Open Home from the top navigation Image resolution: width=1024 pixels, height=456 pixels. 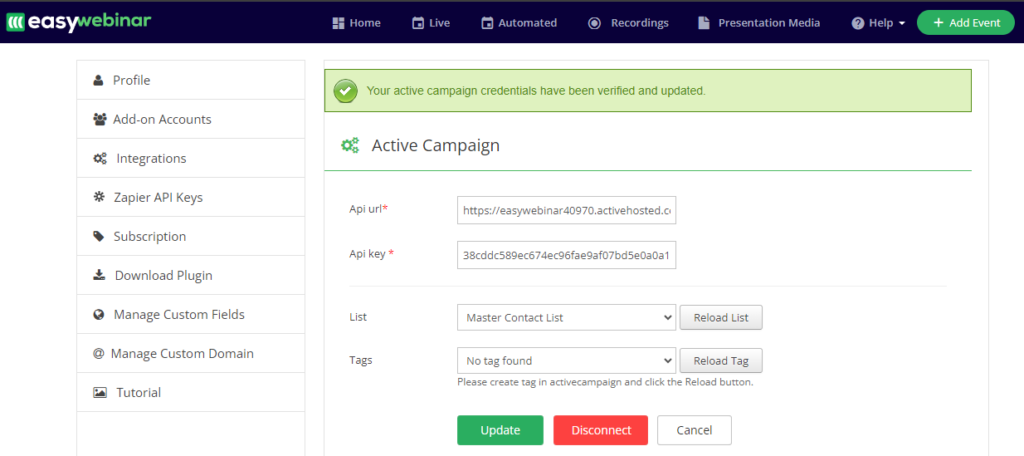356,23
